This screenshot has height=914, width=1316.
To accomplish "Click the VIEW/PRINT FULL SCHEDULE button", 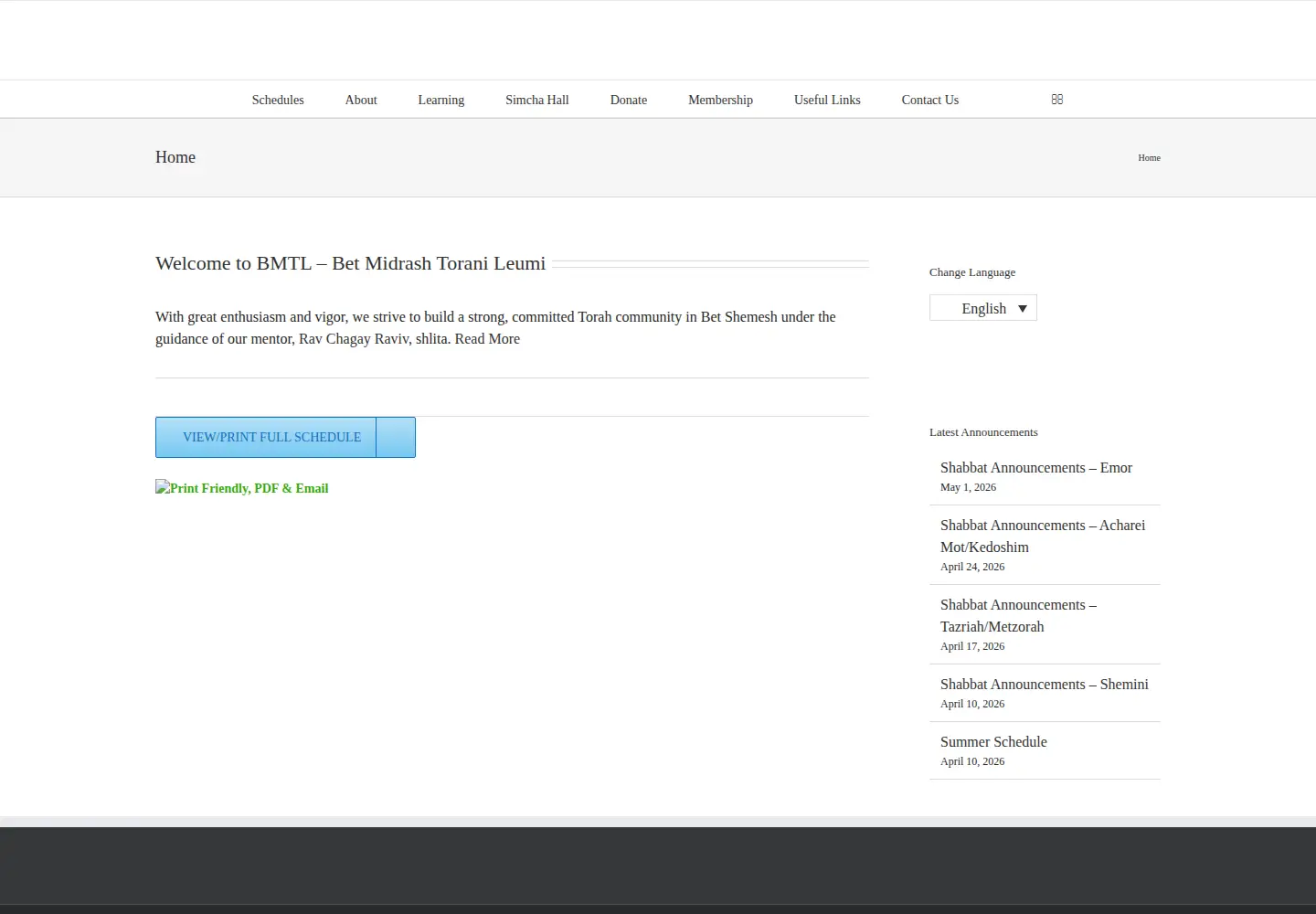I will [285, 437].
